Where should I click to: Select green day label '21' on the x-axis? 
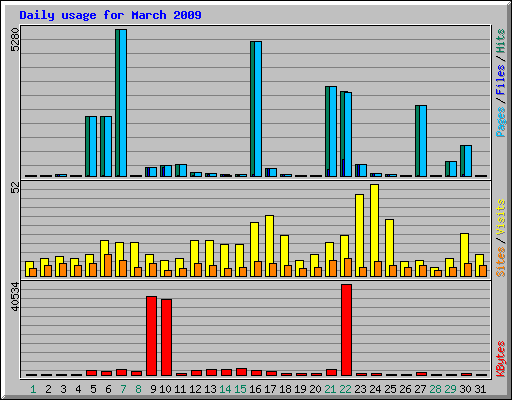330,389
